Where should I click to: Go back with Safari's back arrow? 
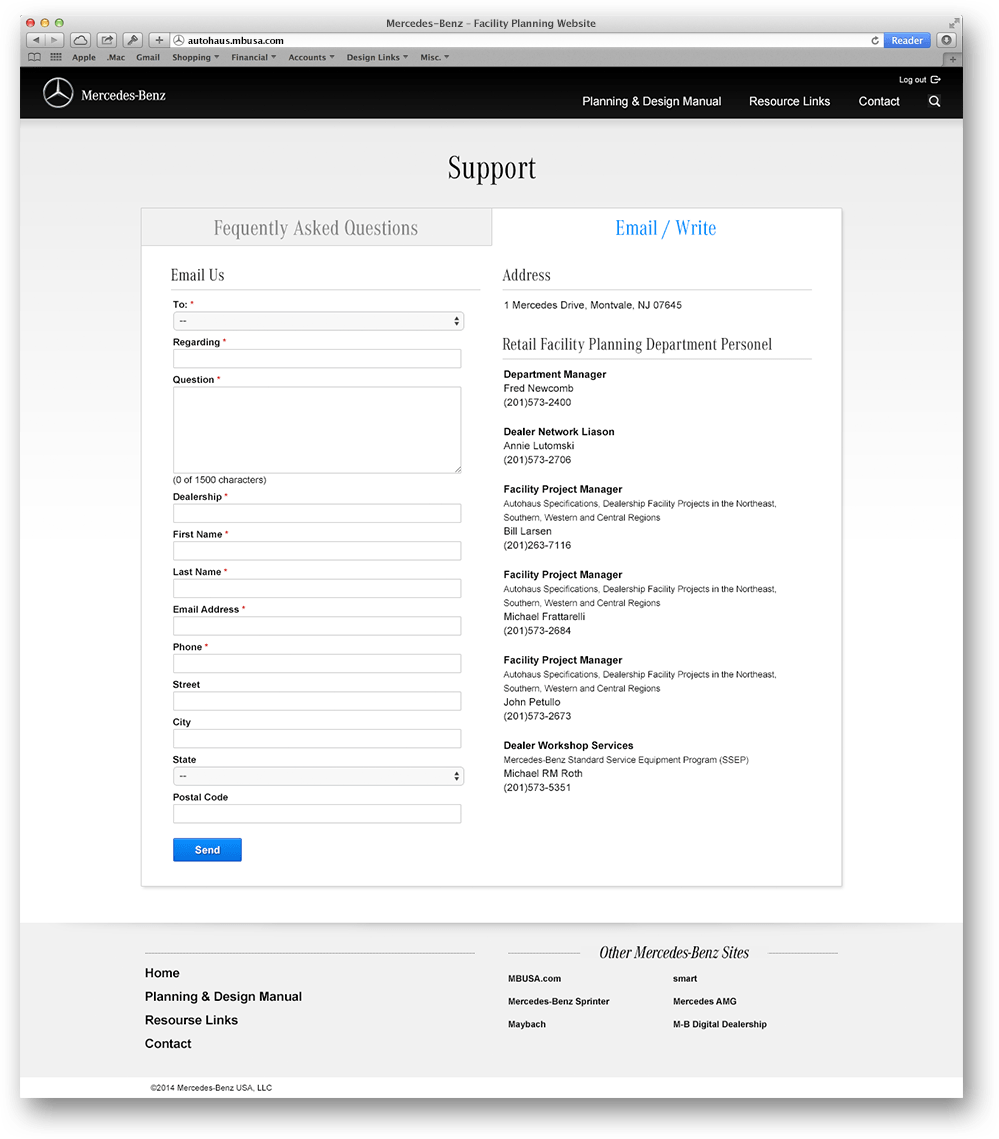pos(36,40)
